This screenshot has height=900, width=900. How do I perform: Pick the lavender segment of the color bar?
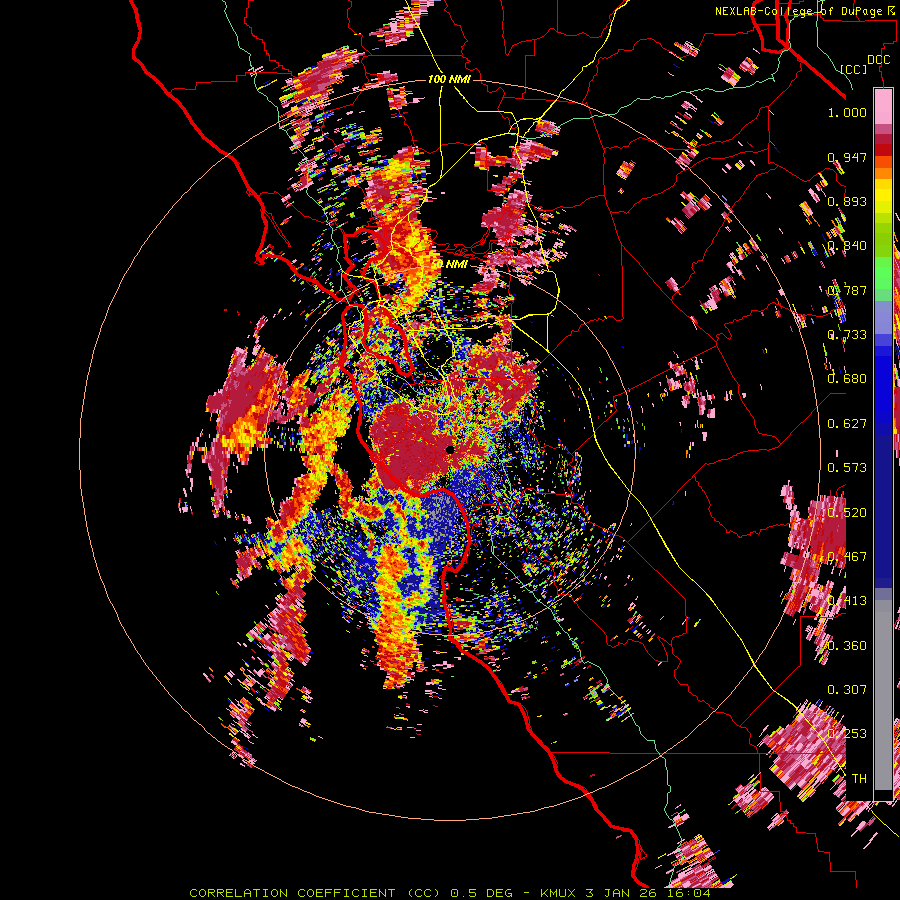click(883, 317)
